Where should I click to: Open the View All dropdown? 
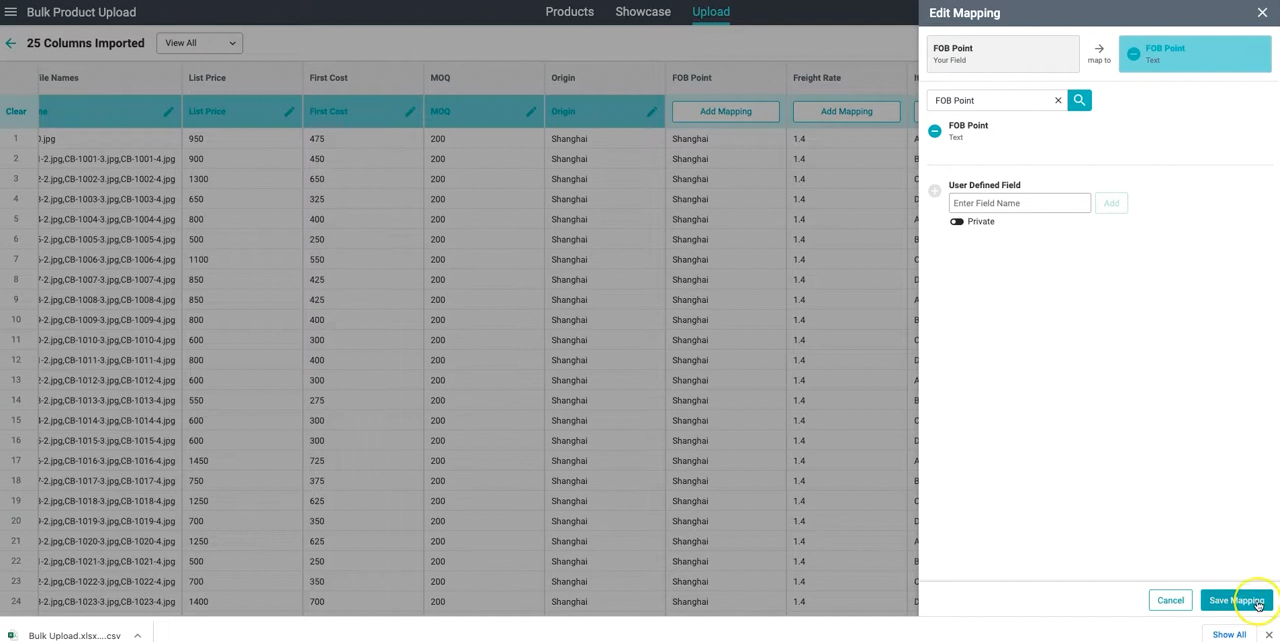tap(200, 43)
